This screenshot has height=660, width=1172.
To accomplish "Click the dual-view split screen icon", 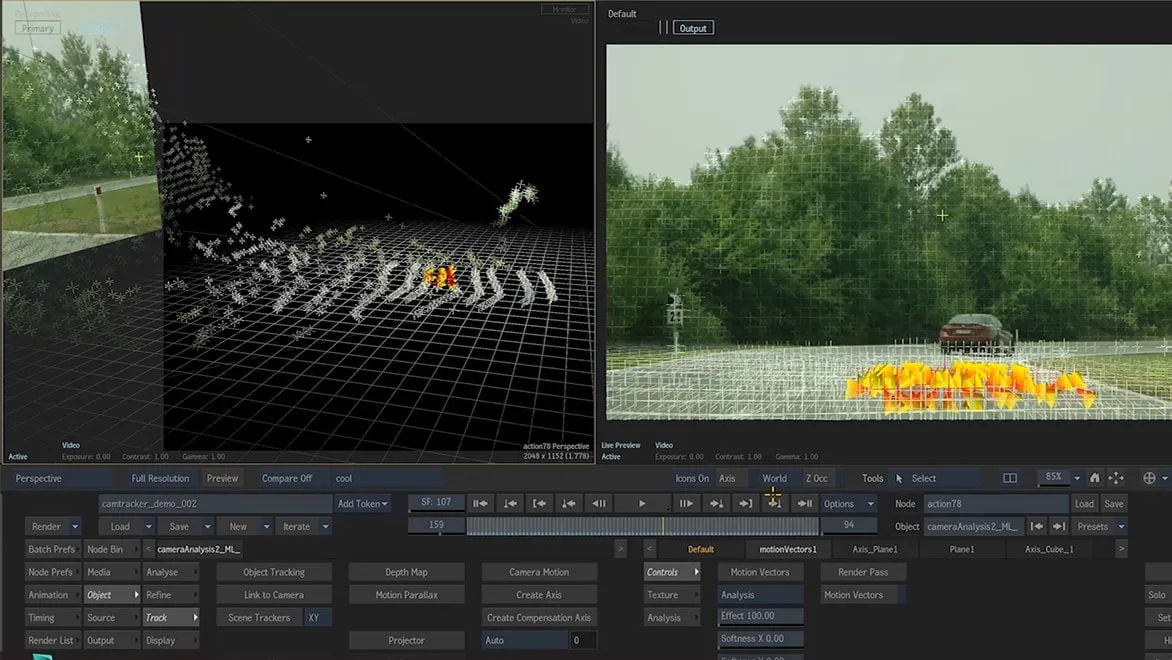I will [1010, 477].
